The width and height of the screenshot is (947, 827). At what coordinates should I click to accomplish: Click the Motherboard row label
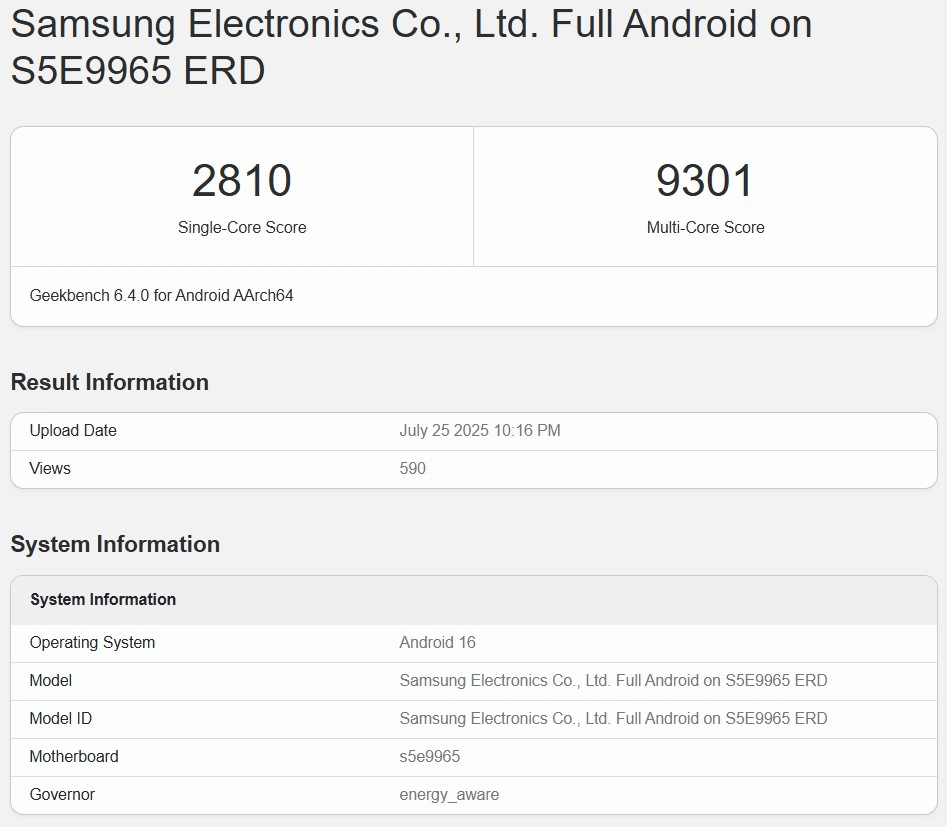[74, 757]
